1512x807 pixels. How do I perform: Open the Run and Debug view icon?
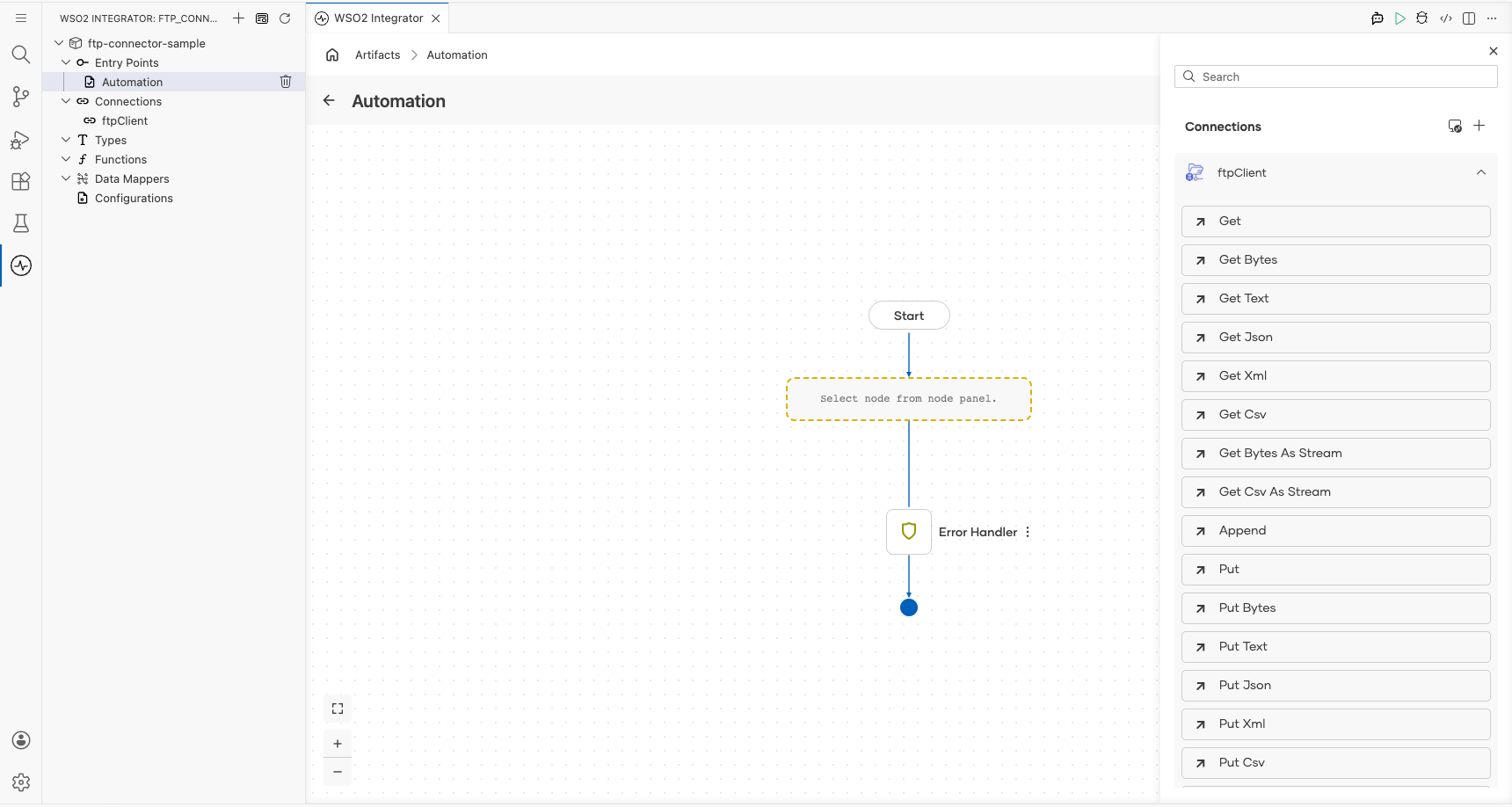tap(21, 139)
